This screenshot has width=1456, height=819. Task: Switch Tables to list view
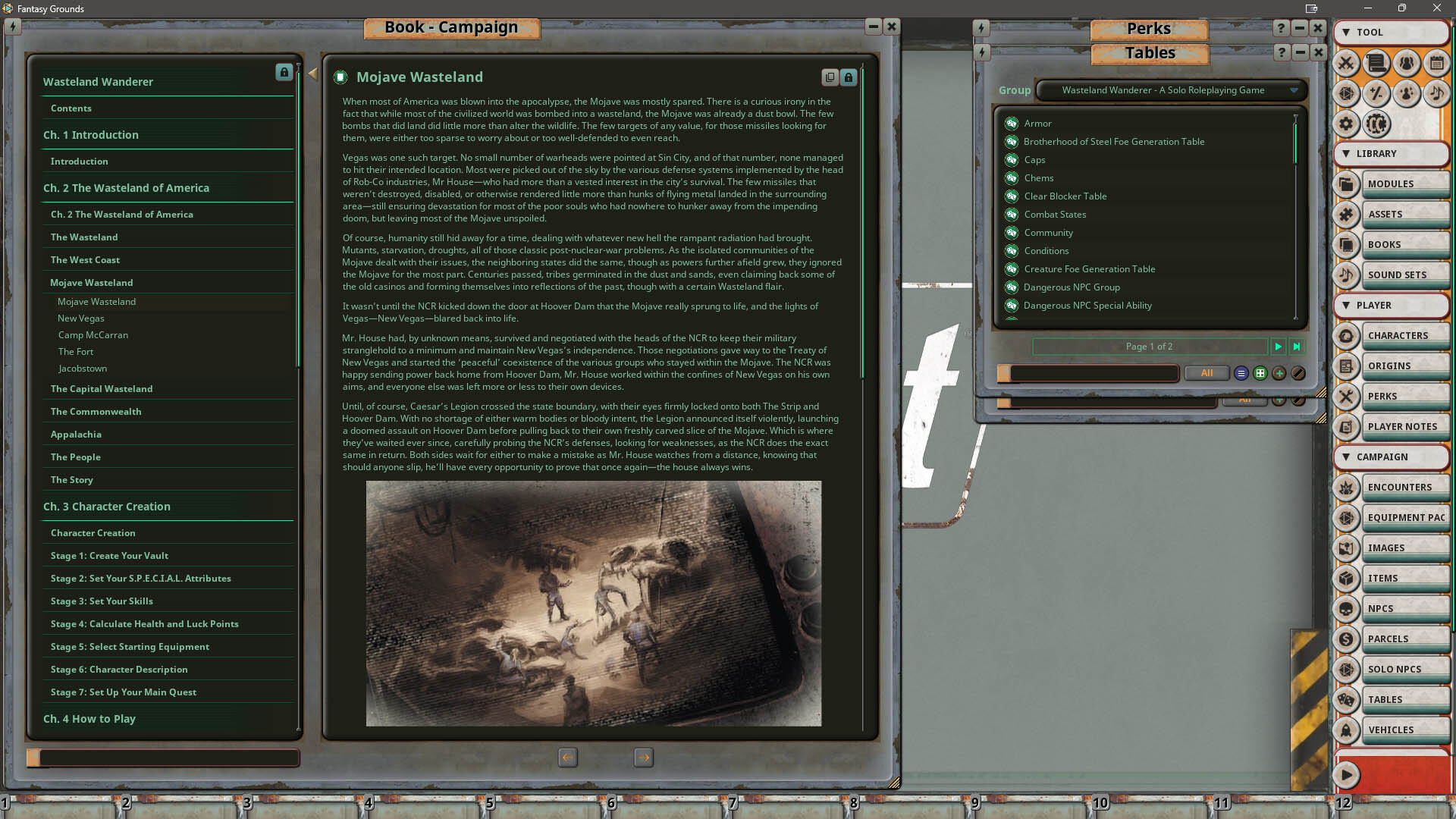[x=1241, y=373]
